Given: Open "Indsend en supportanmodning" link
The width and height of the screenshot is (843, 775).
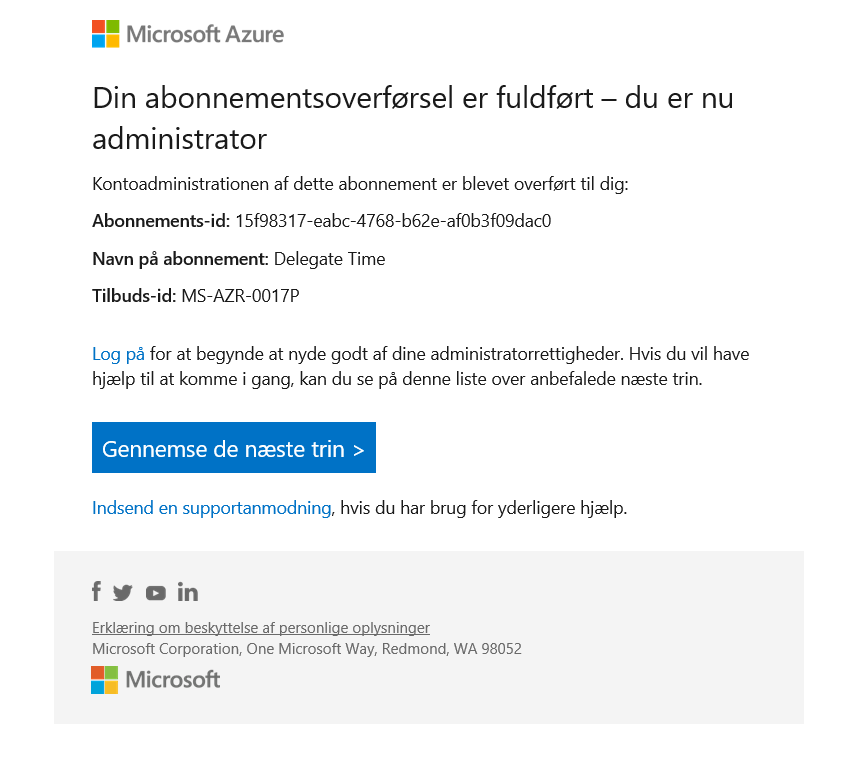Looking at the screenshot, I should [x=211, y=508].
